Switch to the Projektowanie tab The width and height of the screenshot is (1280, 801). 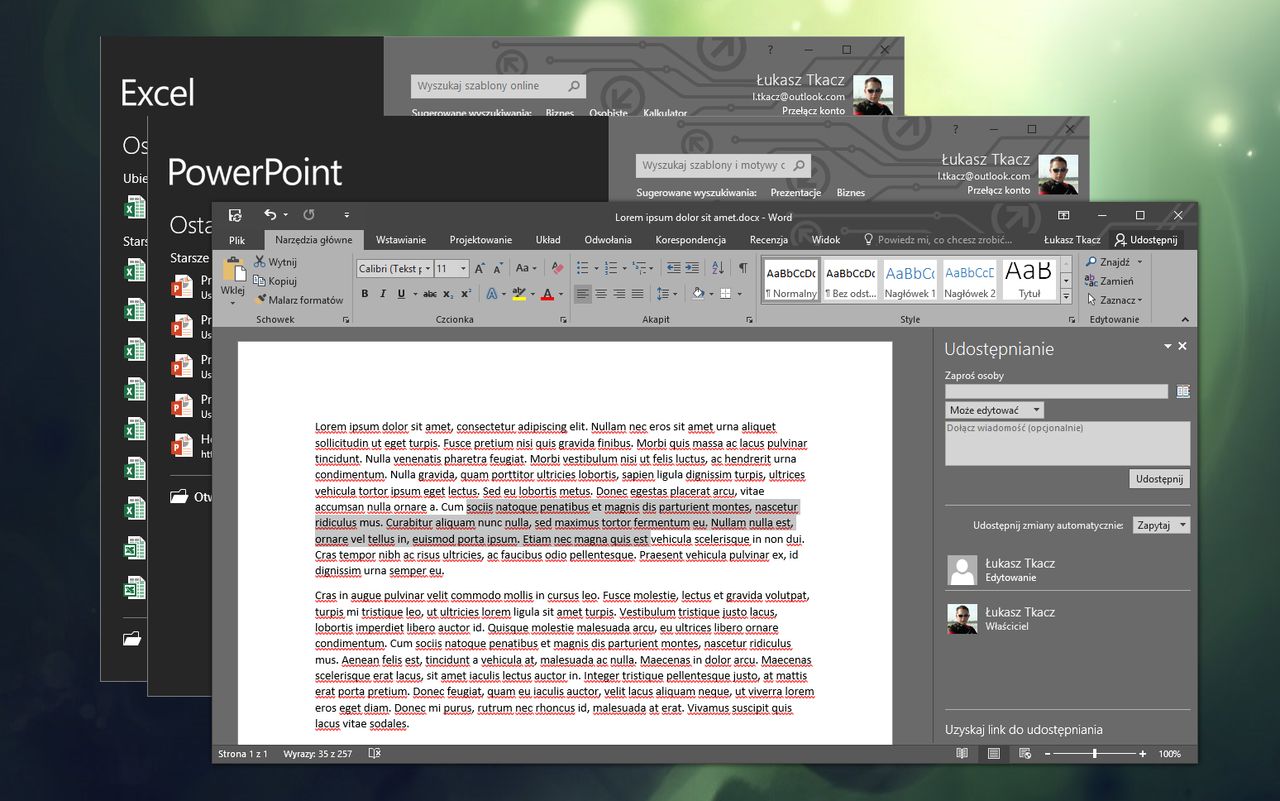coord(481,240)
